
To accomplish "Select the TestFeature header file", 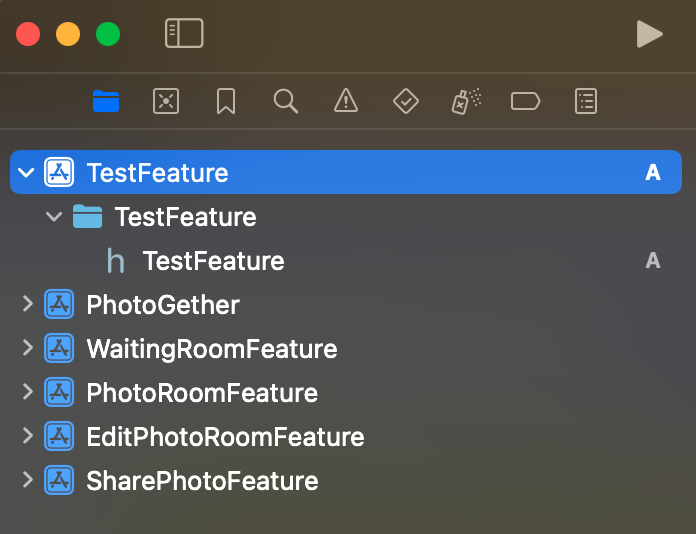I will tap(213, 261).
